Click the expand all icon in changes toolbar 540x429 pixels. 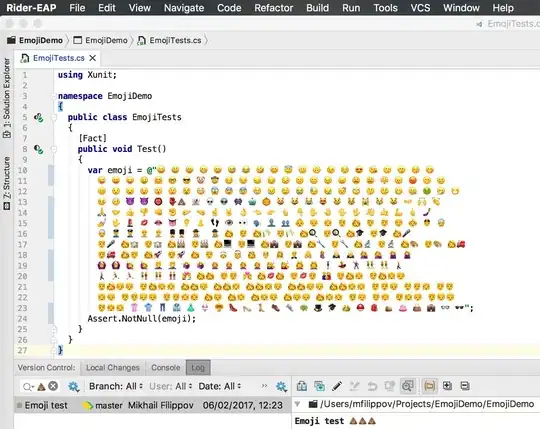click(447, 386)
